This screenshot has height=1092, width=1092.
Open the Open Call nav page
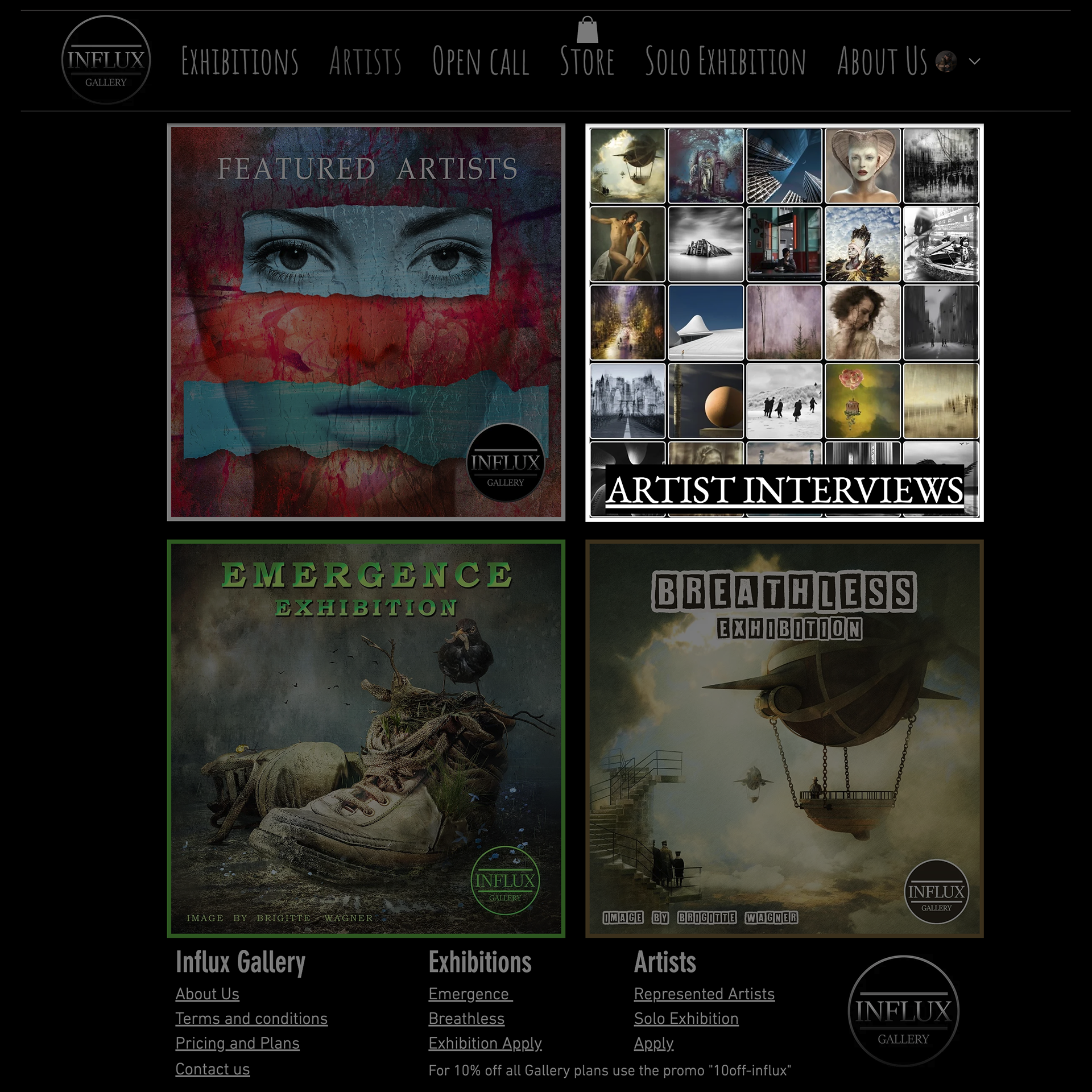pos(481,61)
